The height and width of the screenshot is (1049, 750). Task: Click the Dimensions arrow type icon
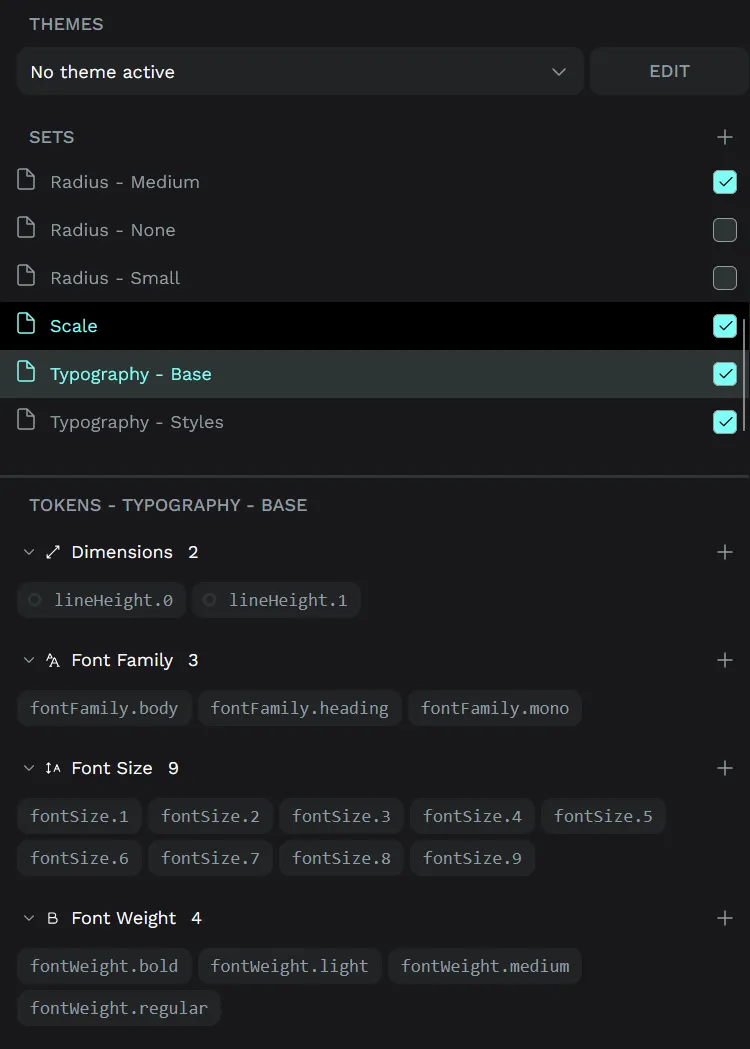tap(51, 551)
